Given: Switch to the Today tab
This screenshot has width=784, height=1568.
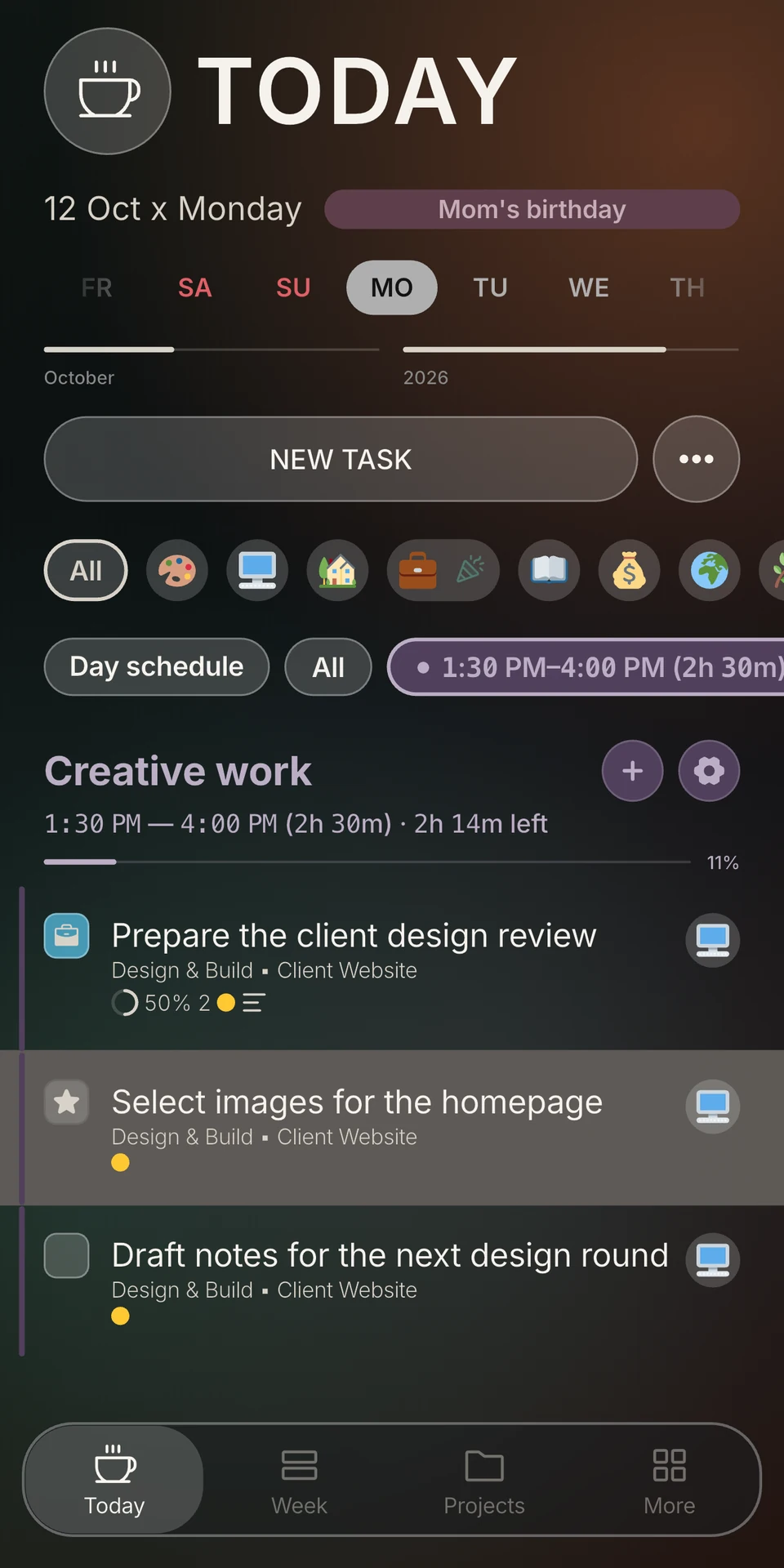Looking at the screenshot, I should coord(114,1480).
